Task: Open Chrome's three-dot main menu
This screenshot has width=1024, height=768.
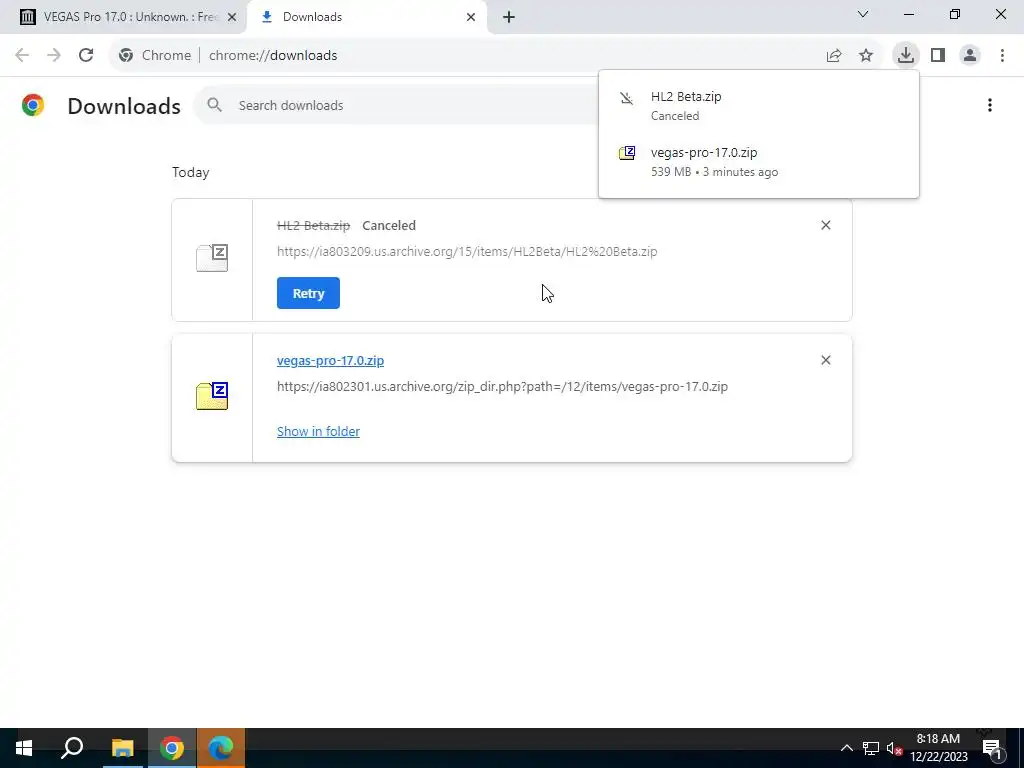Action: (x=1002, y=56)
